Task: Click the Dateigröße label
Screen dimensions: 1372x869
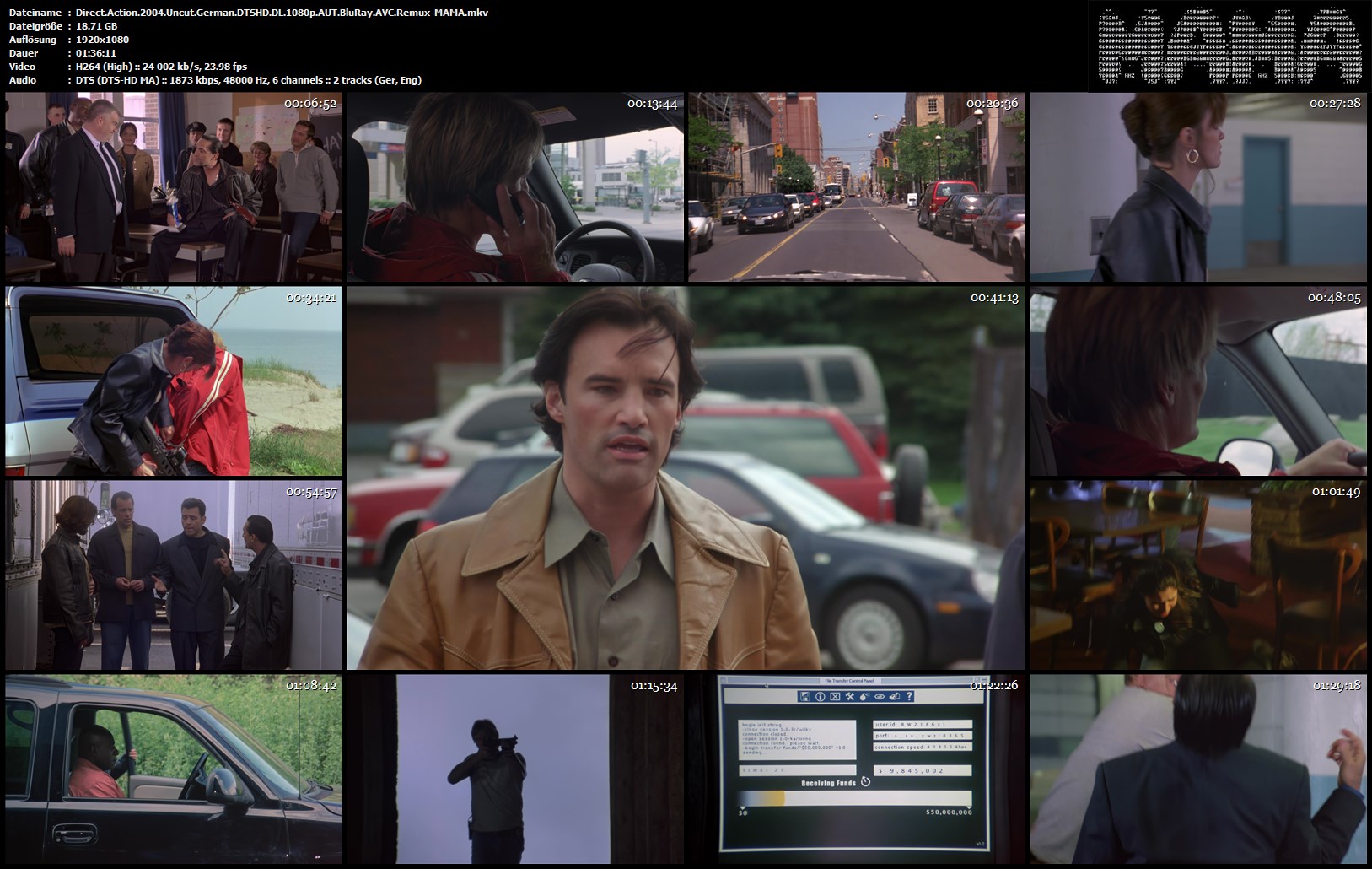Action: (35, 26)
